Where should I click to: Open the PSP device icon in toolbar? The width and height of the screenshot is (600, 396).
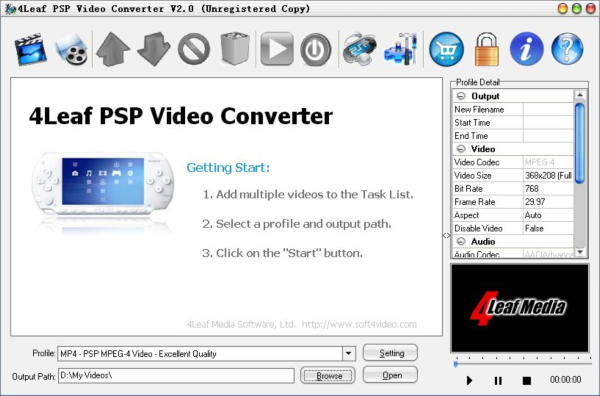point(360,49)
